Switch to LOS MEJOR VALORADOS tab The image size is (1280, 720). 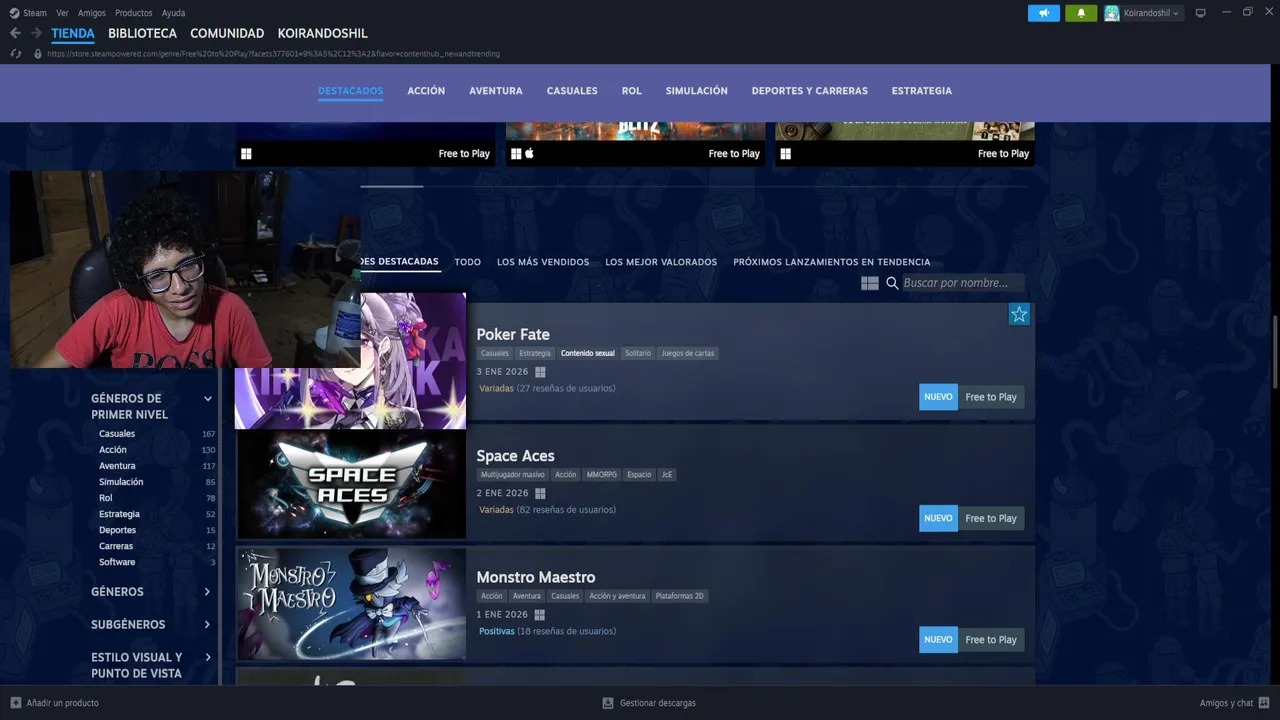661,262
